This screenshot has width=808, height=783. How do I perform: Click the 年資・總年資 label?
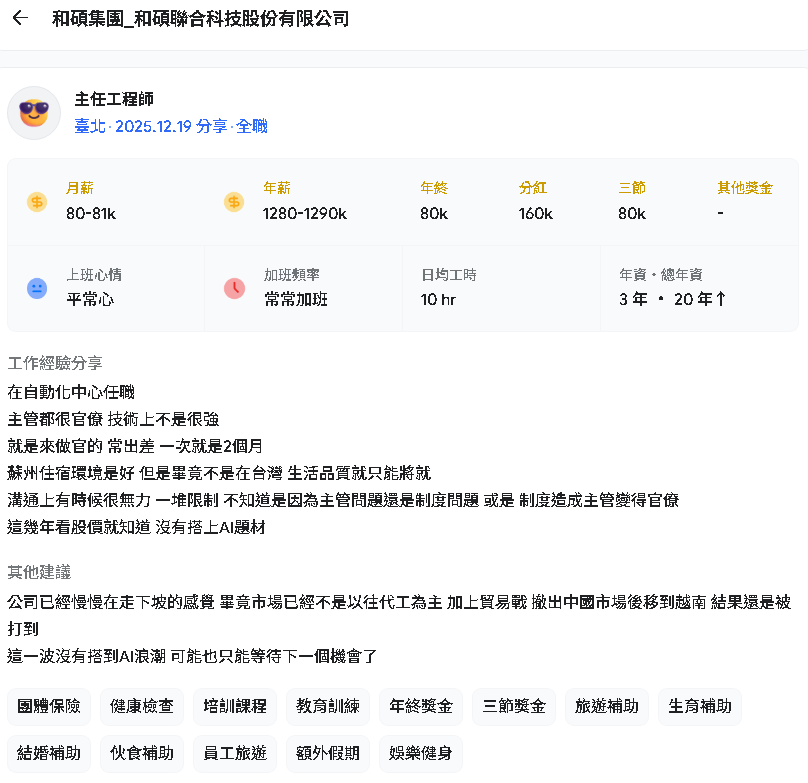click(x=661, y=275)
